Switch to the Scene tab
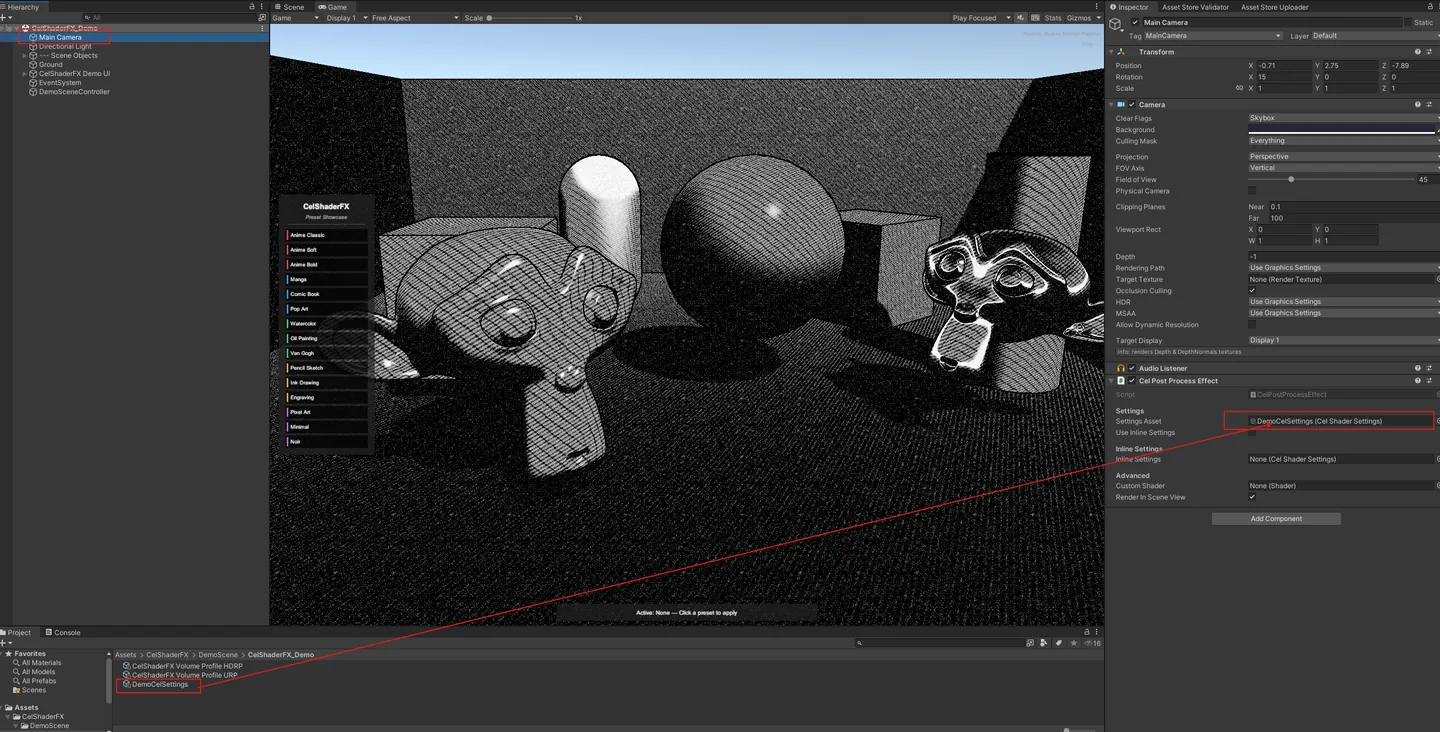The height and width of the screenshot is (732, 1440). [x=290, y=7]
